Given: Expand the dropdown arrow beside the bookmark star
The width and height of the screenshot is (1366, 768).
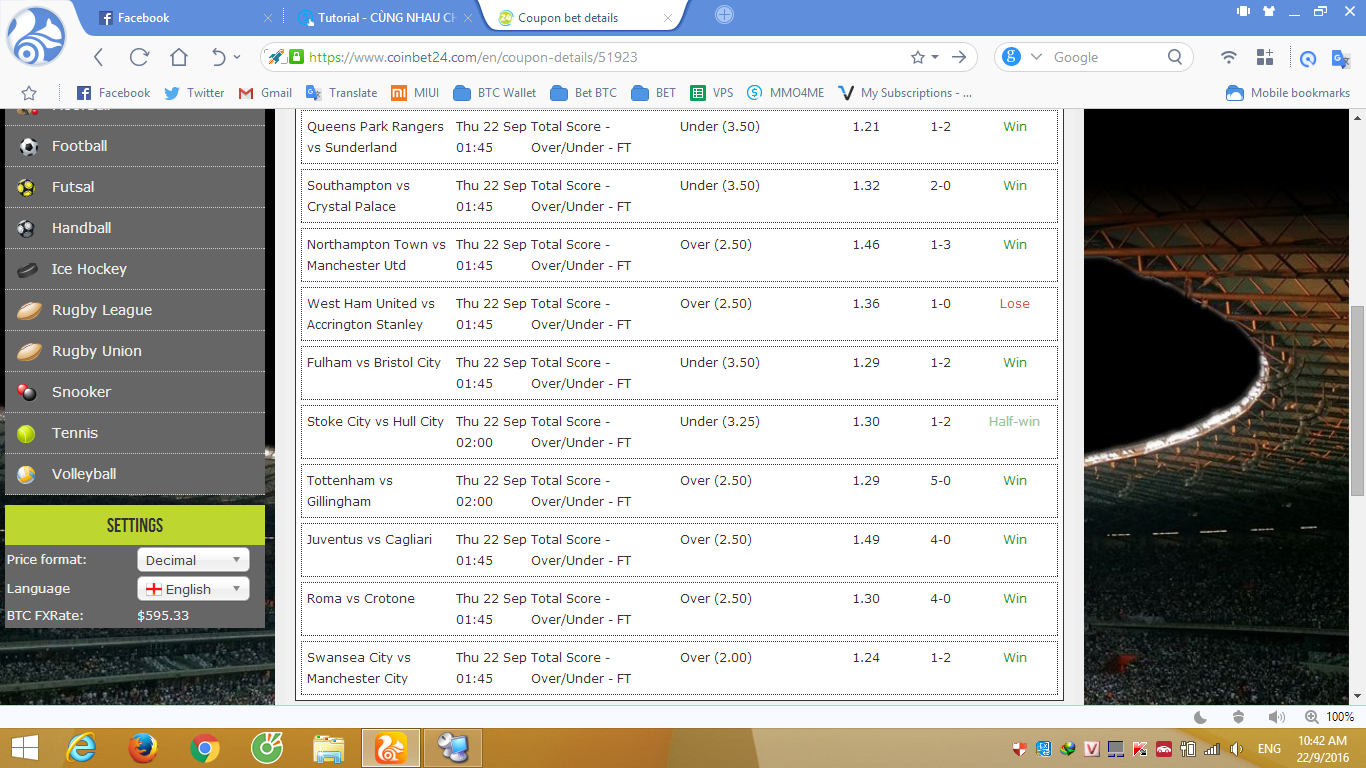Looking at the screenshot, I should pos(935,57).
